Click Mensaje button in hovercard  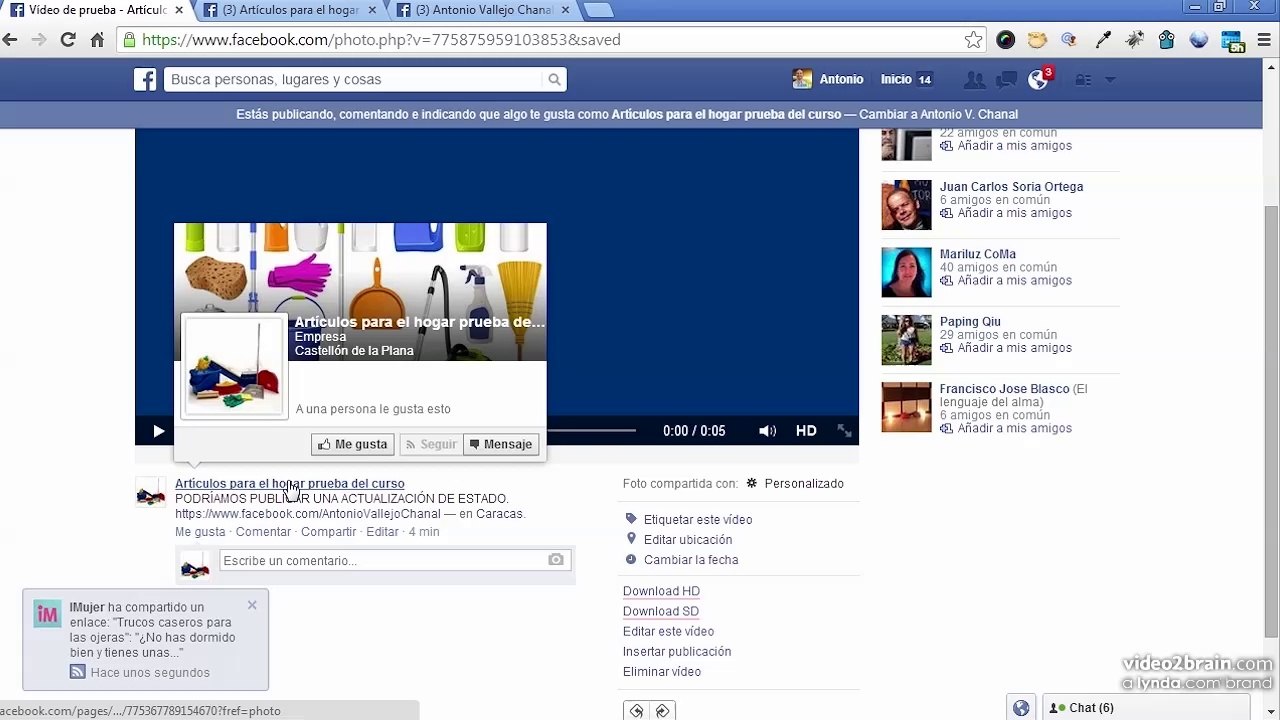[x=501, y=444]
